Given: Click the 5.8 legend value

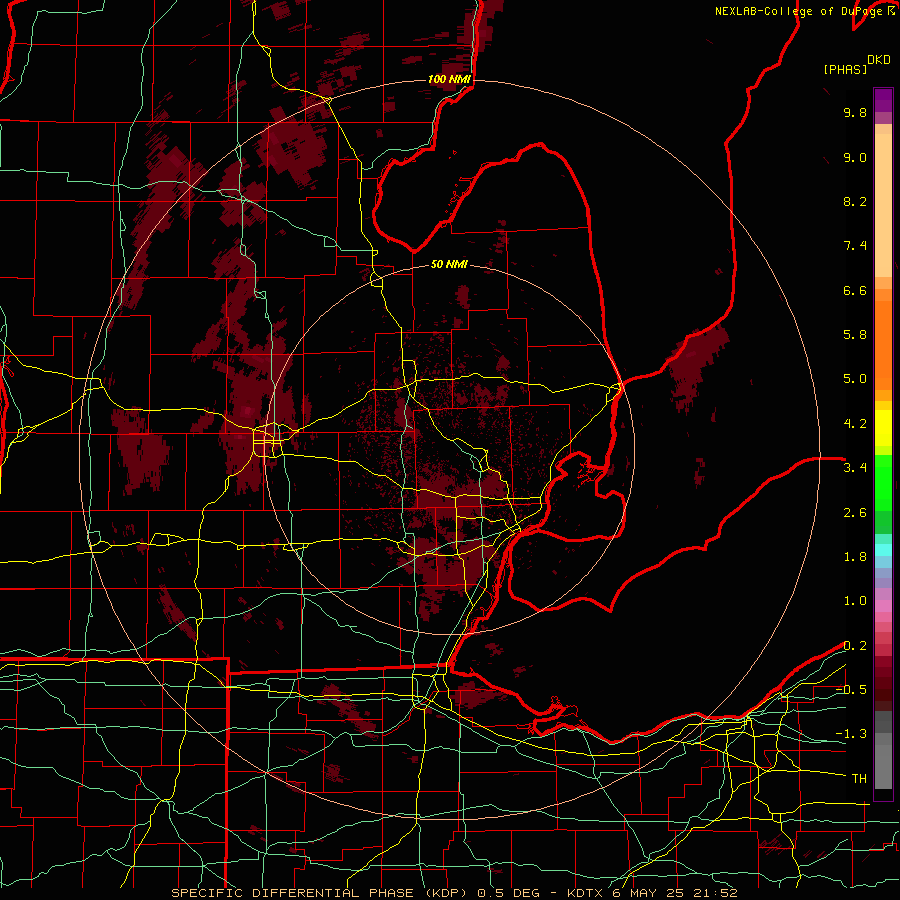Looking at the screenshot, I should tap(855, 335).
